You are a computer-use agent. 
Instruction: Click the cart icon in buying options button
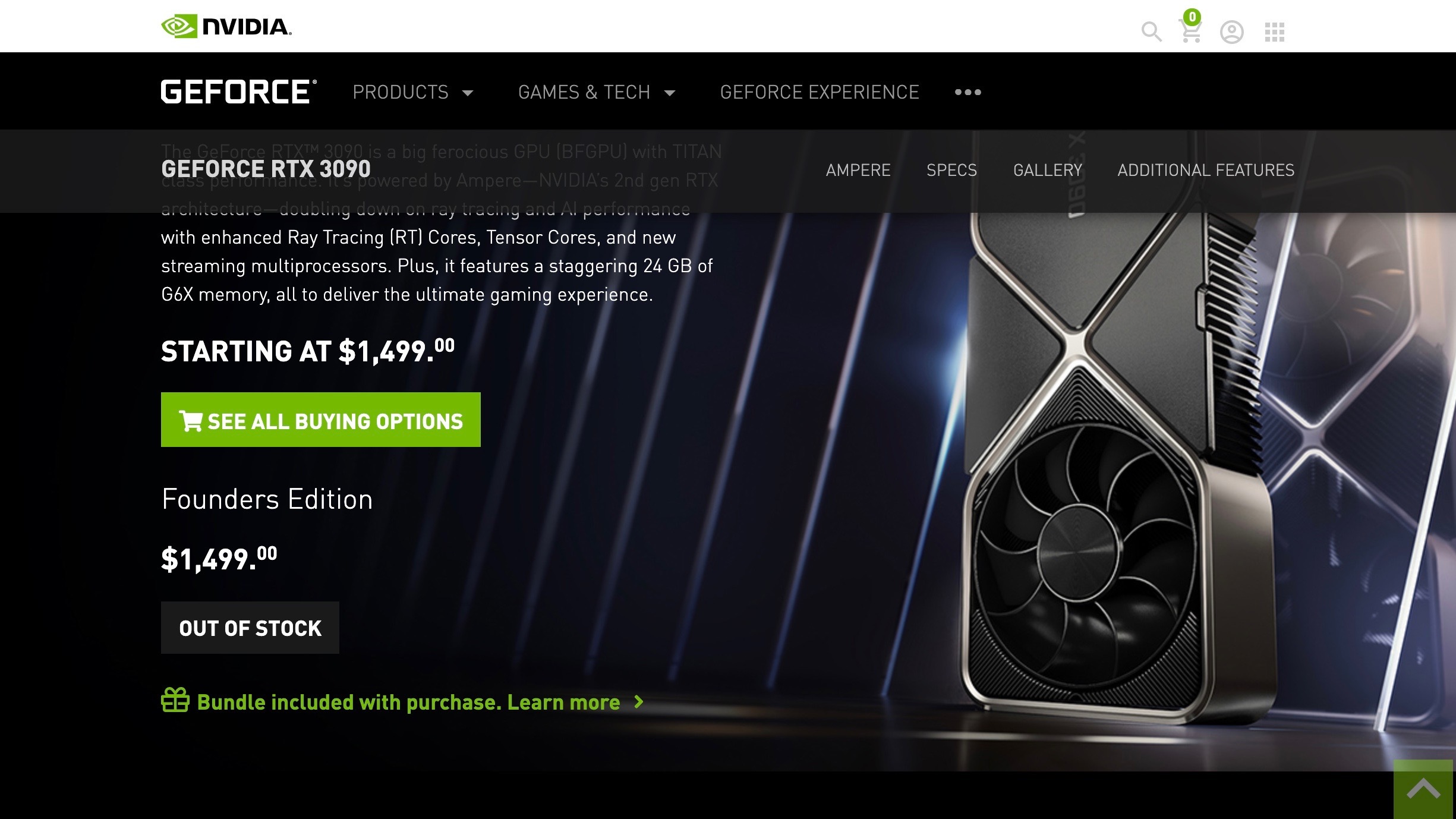191,421
